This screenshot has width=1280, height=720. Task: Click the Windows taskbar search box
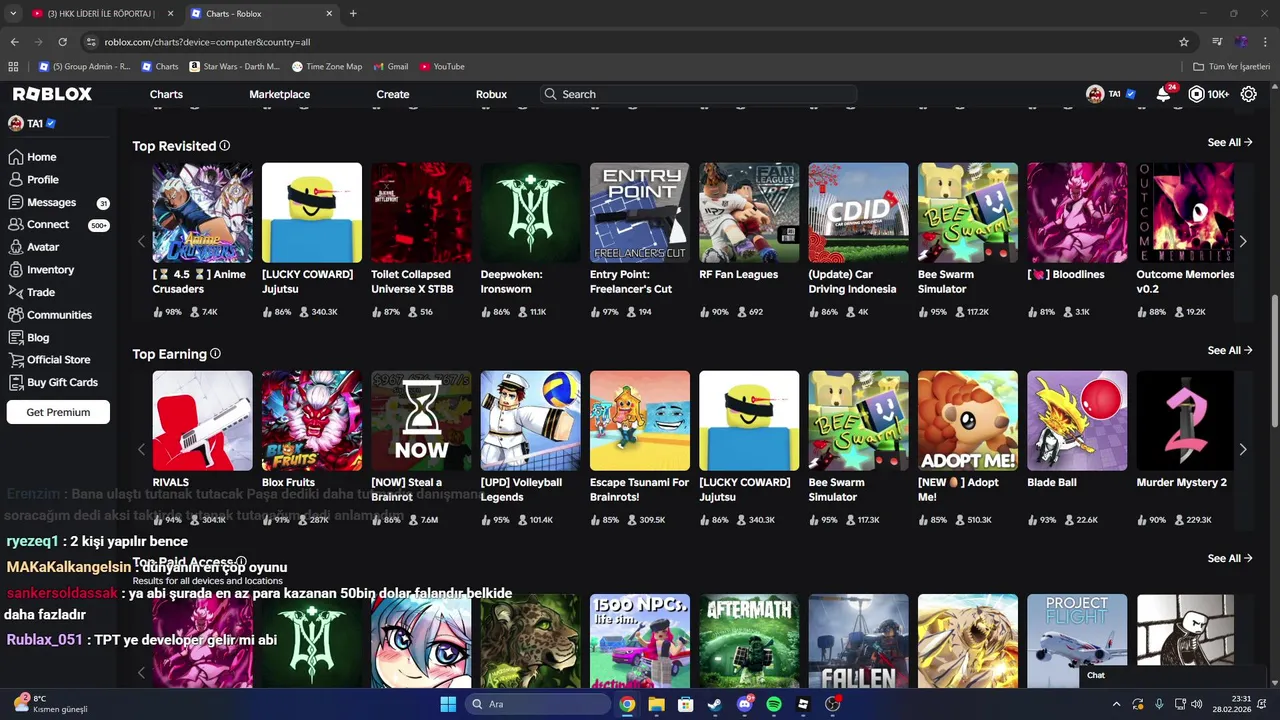tap(539, 704)
